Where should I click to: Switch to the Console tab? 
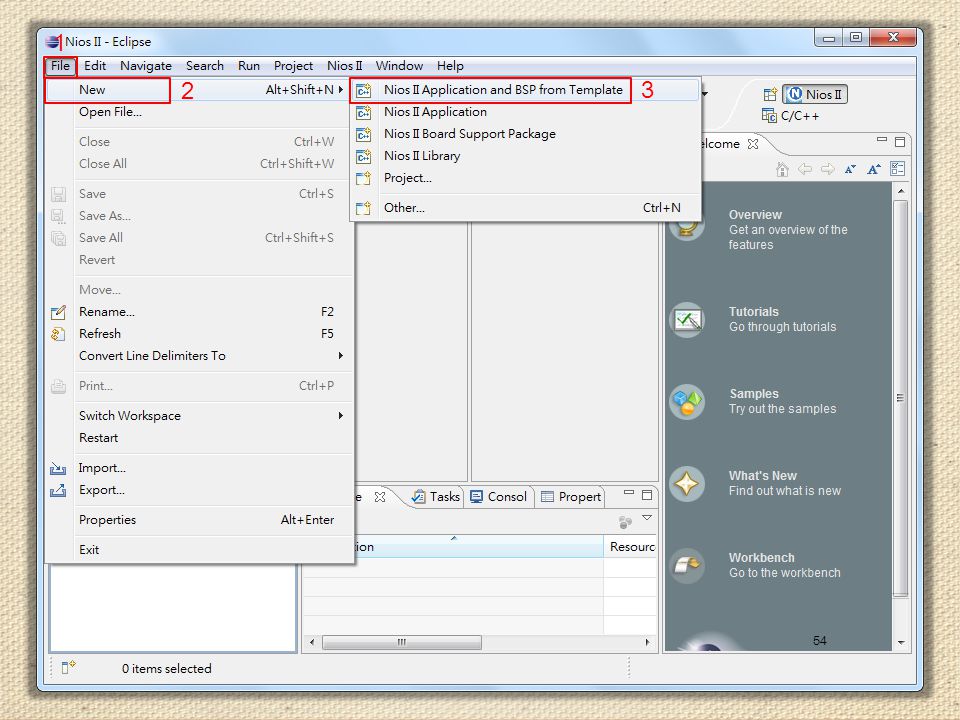coord(498,497)
